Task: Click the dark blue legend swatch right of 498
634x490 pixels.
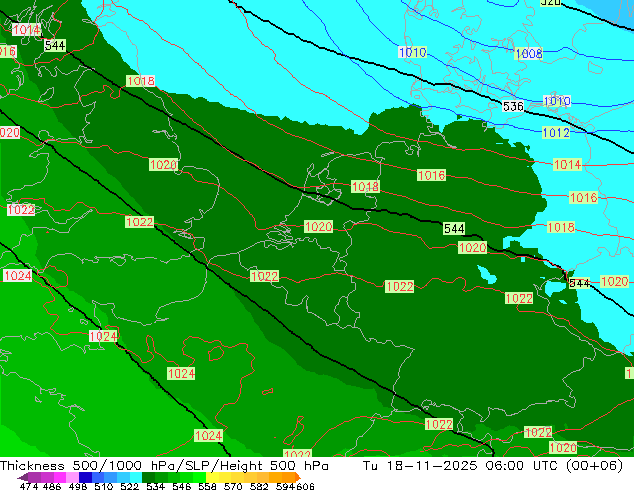Action: pyautogui.click(x=85, y=477)
